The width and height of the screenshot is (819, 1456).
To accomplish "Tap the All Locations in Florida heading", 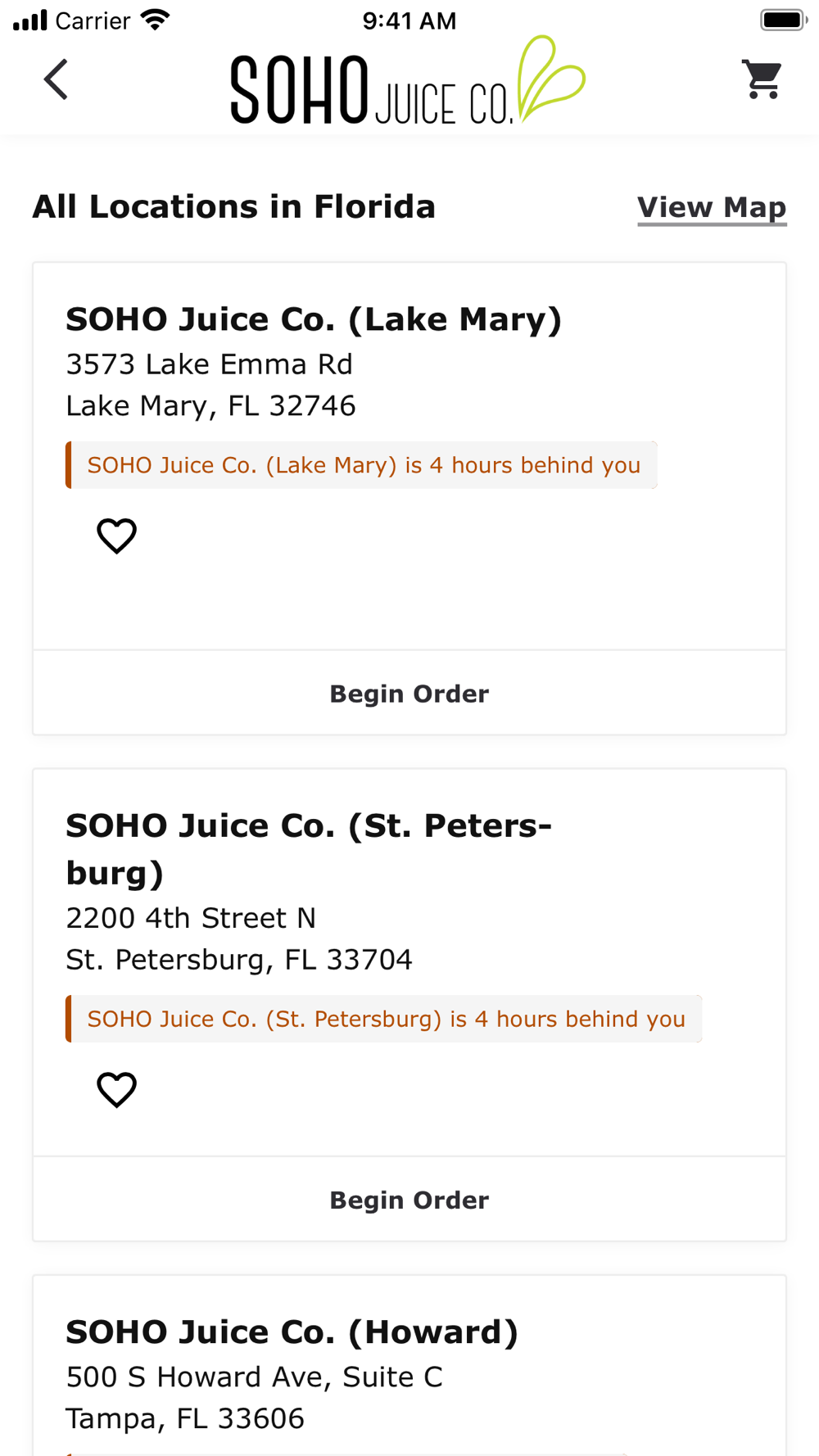I will pos(233,206).
